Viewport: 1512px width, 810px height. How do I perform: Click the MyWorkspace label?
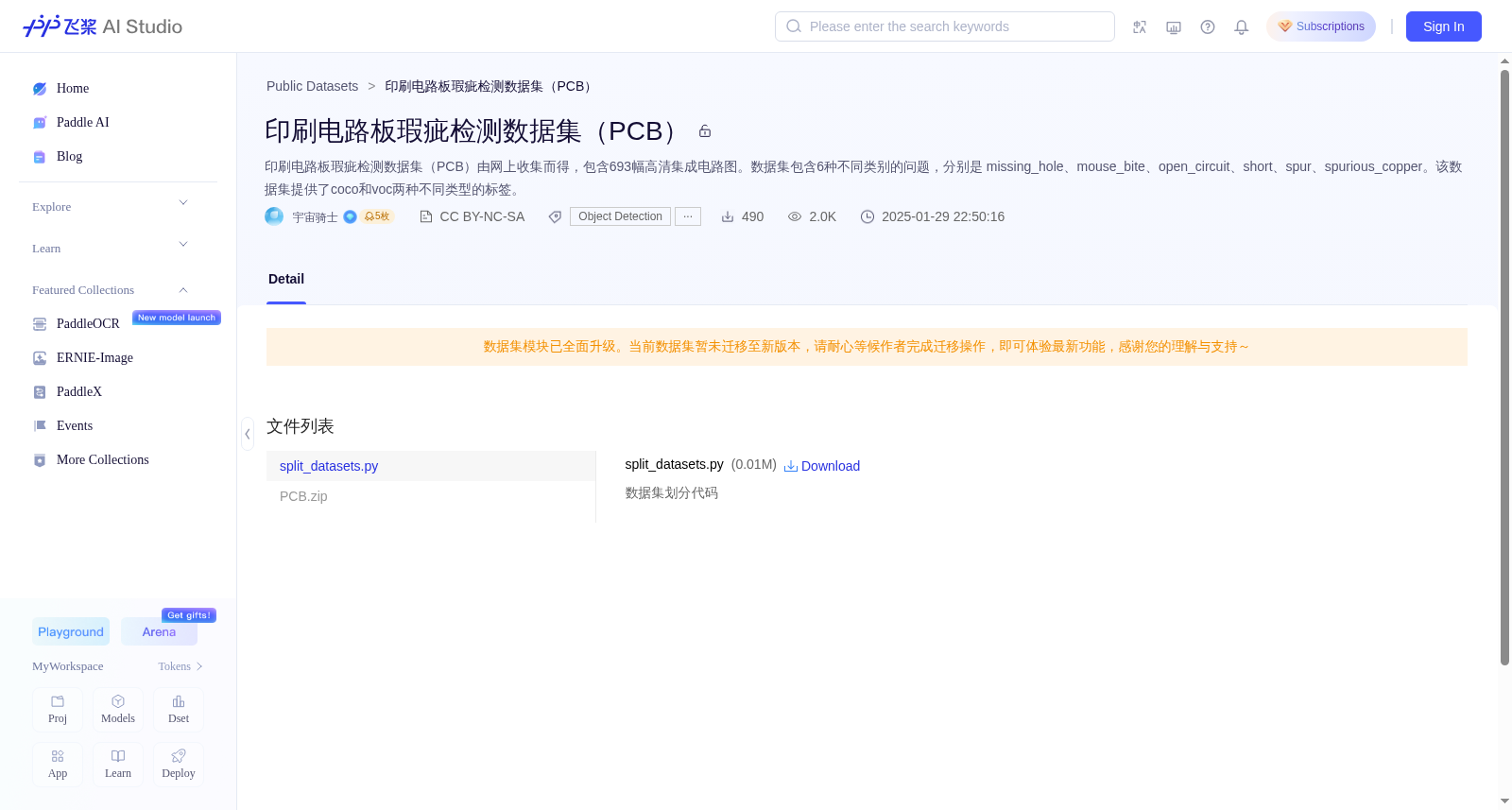[x=68, y=666]
